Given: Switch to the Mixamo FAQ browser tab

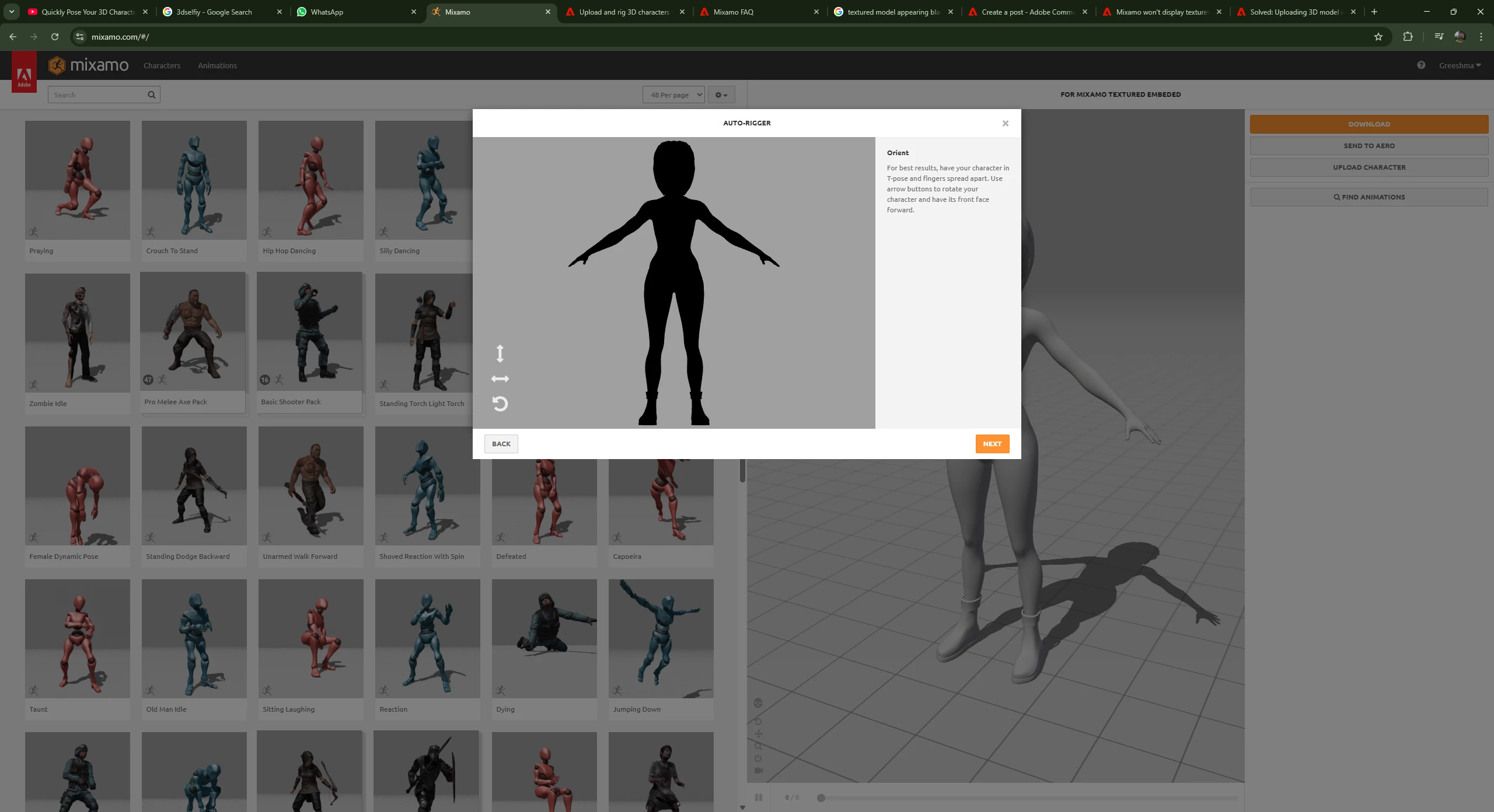Looking at the screenshot, I should pyautogui.click(x=733, y=12).
